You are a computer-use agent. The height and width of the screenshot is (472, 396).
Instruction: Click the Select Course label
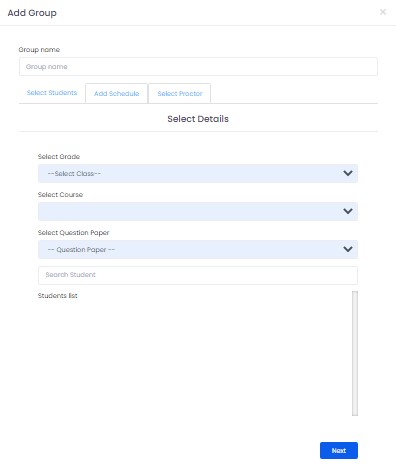(60, 195)
